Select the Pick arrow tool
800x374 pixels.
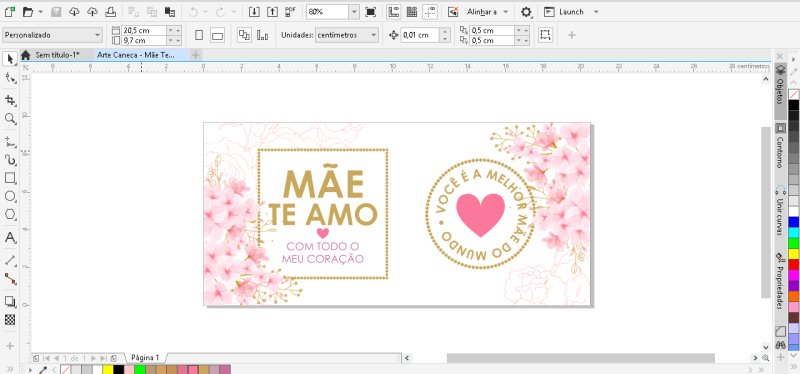[10, 59]
